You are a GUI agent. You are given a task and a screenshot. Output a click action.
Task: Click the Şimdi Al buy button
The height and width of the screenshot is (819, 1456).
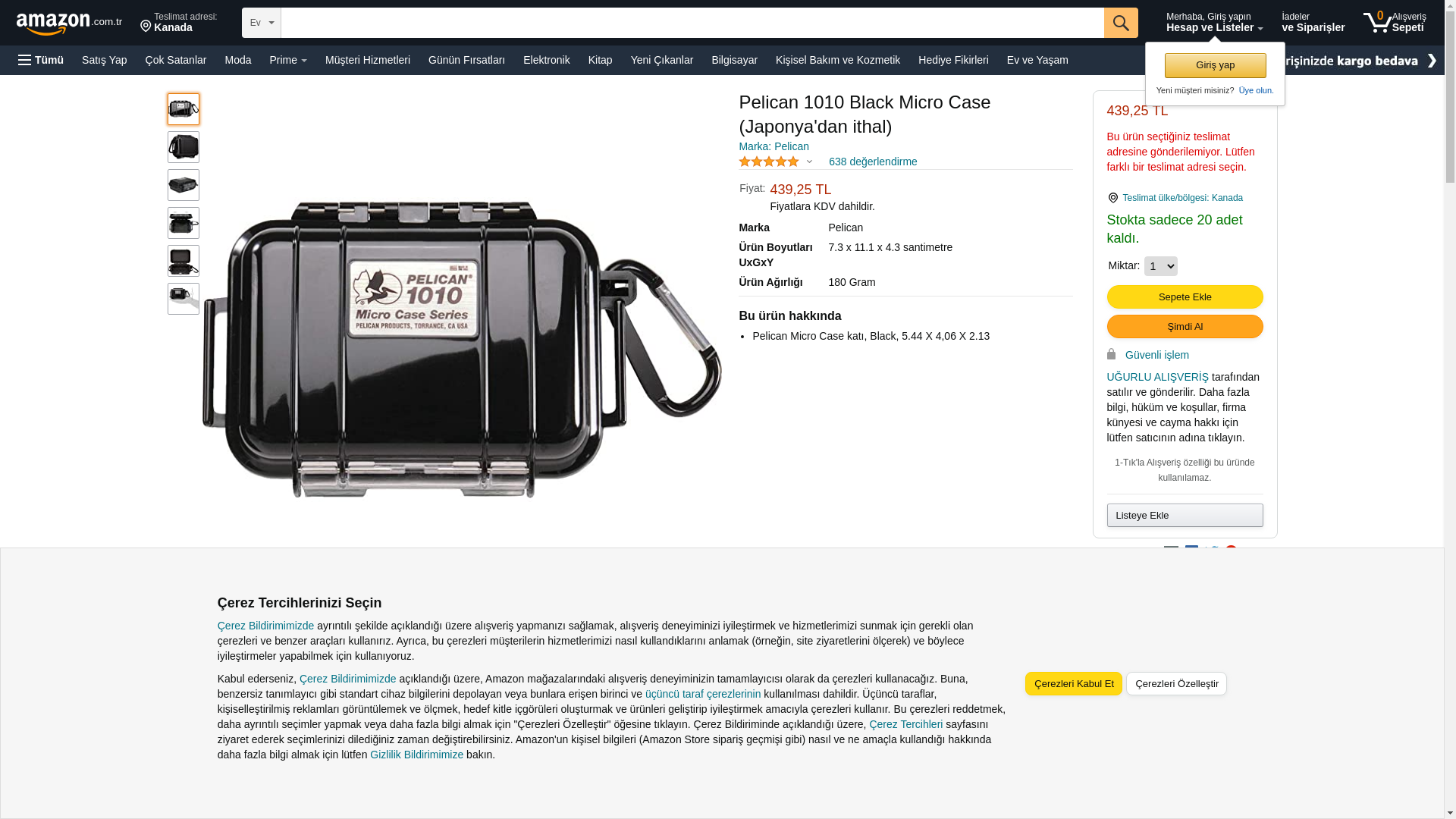[1185, 326]
